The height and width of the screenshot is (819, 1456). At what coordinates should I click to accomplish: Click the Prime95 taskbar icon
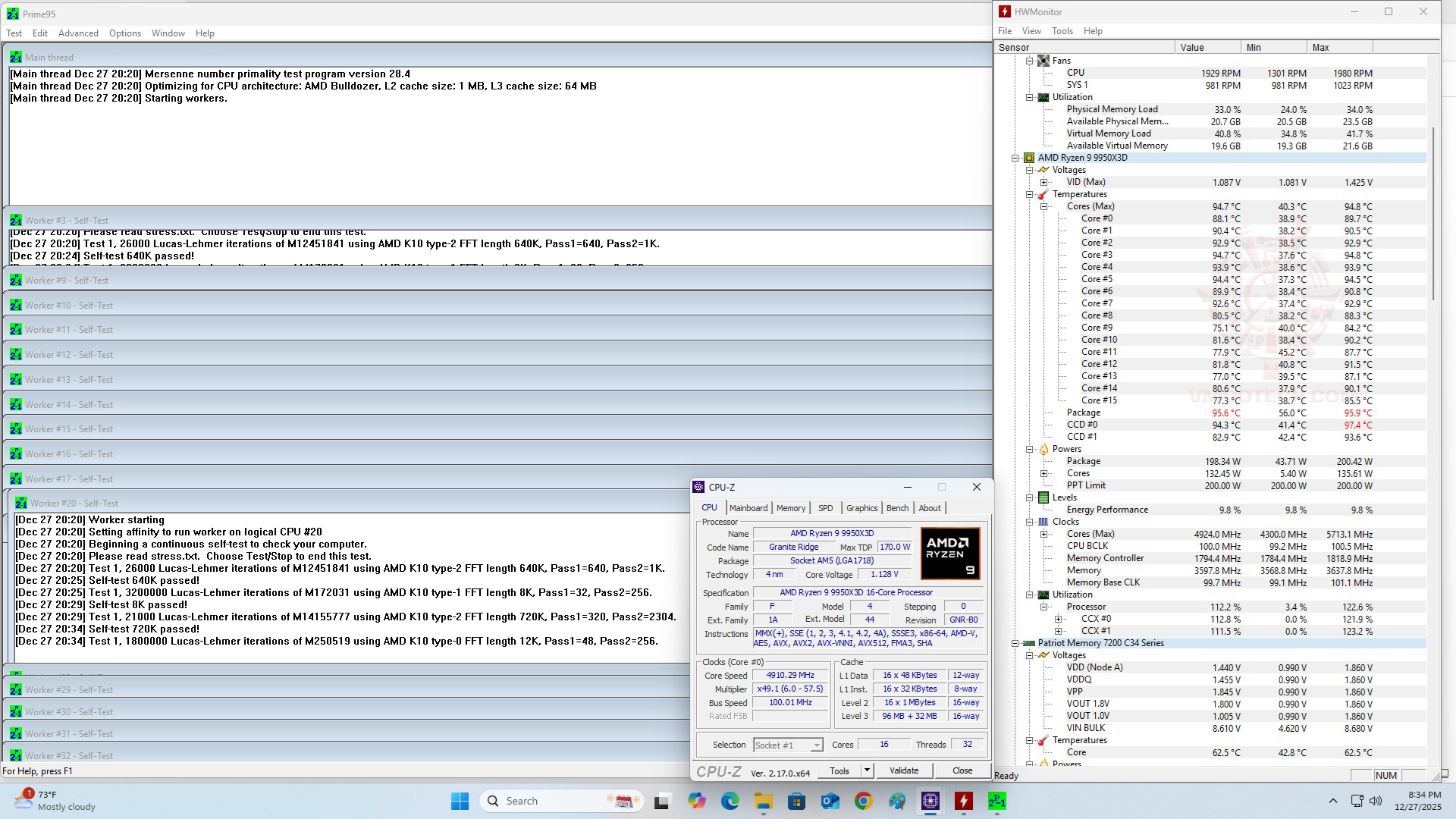(x=996, y=801)
